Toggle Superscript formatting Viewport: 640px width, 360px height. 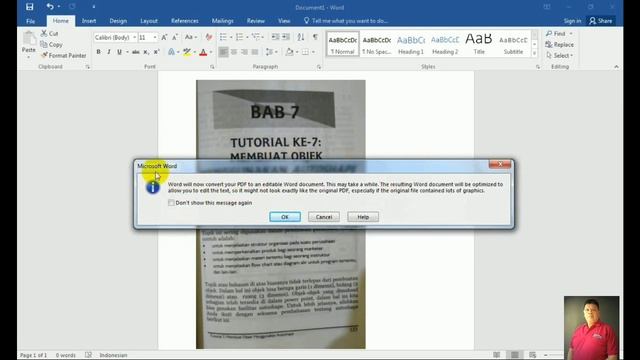[x=156, y=52]
